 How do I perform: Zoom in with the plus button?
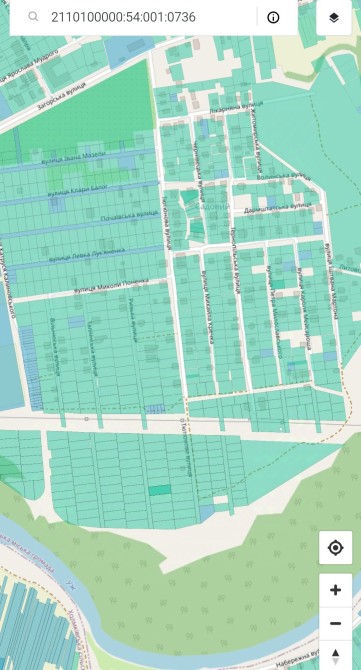(335, 590)
